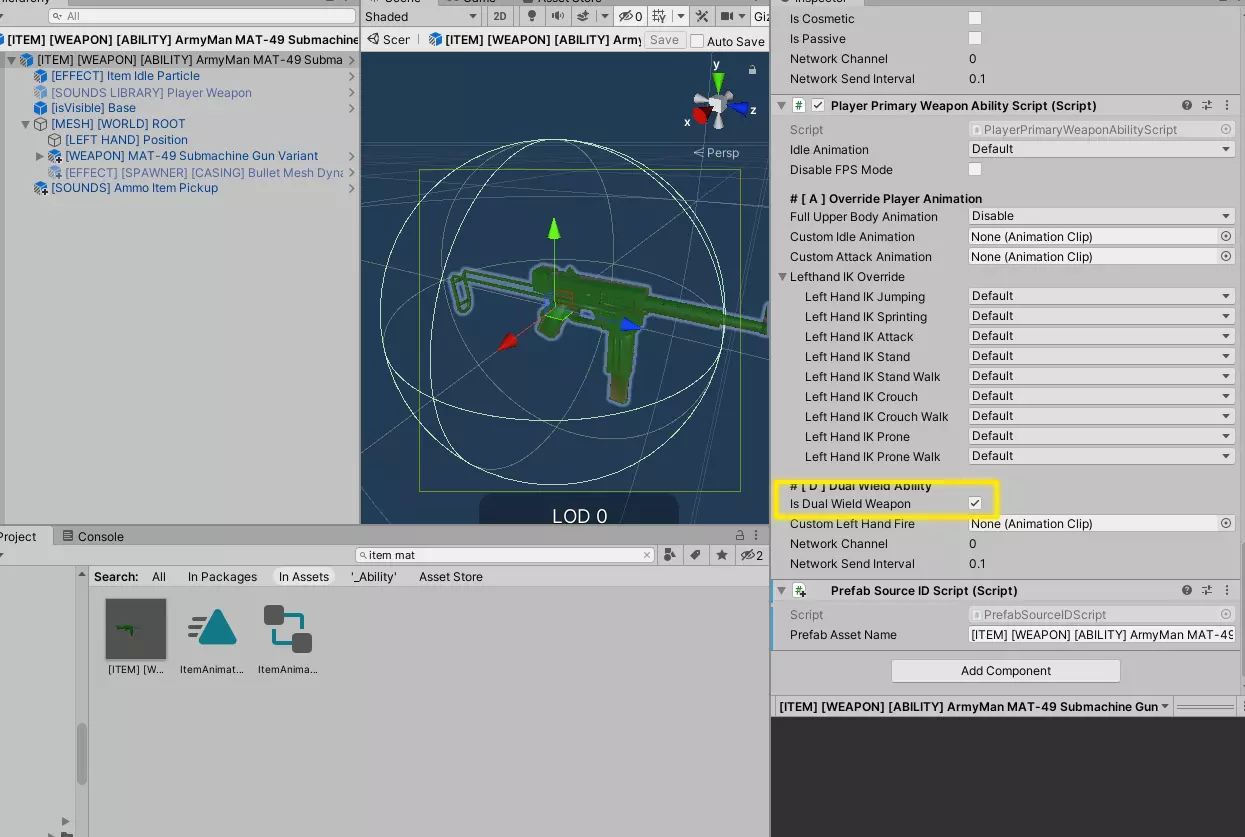Enable the Auto Save checkbox

click(697, 41)
